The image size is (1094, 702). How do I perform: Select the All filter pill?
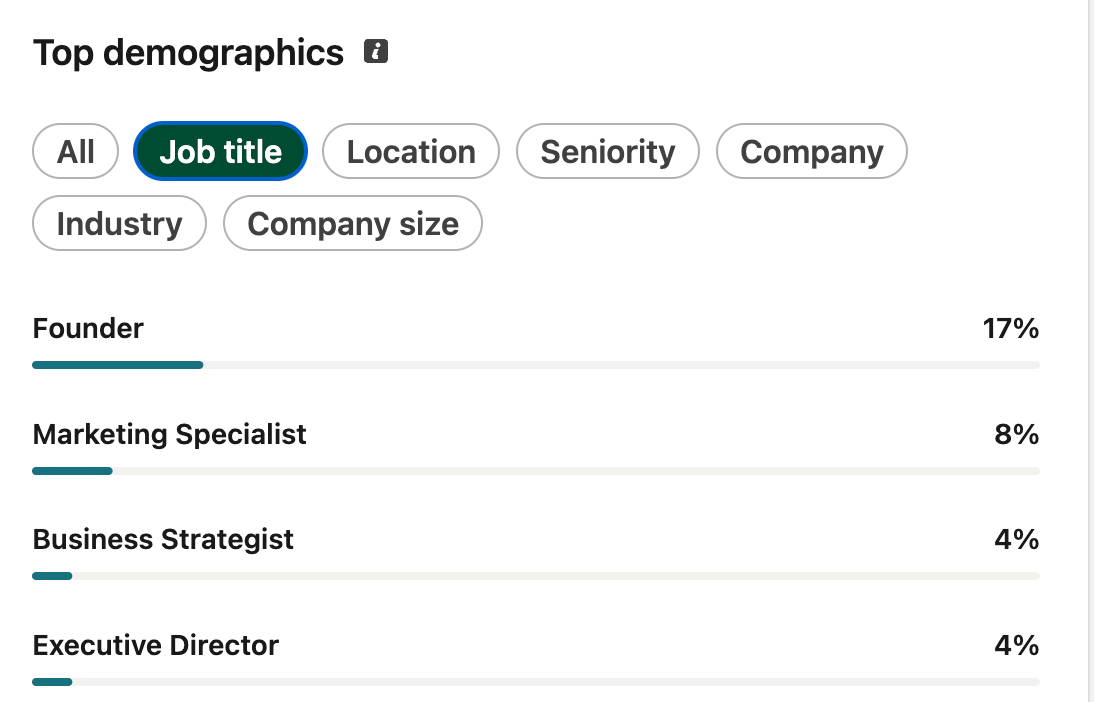[x=75, y=151]
